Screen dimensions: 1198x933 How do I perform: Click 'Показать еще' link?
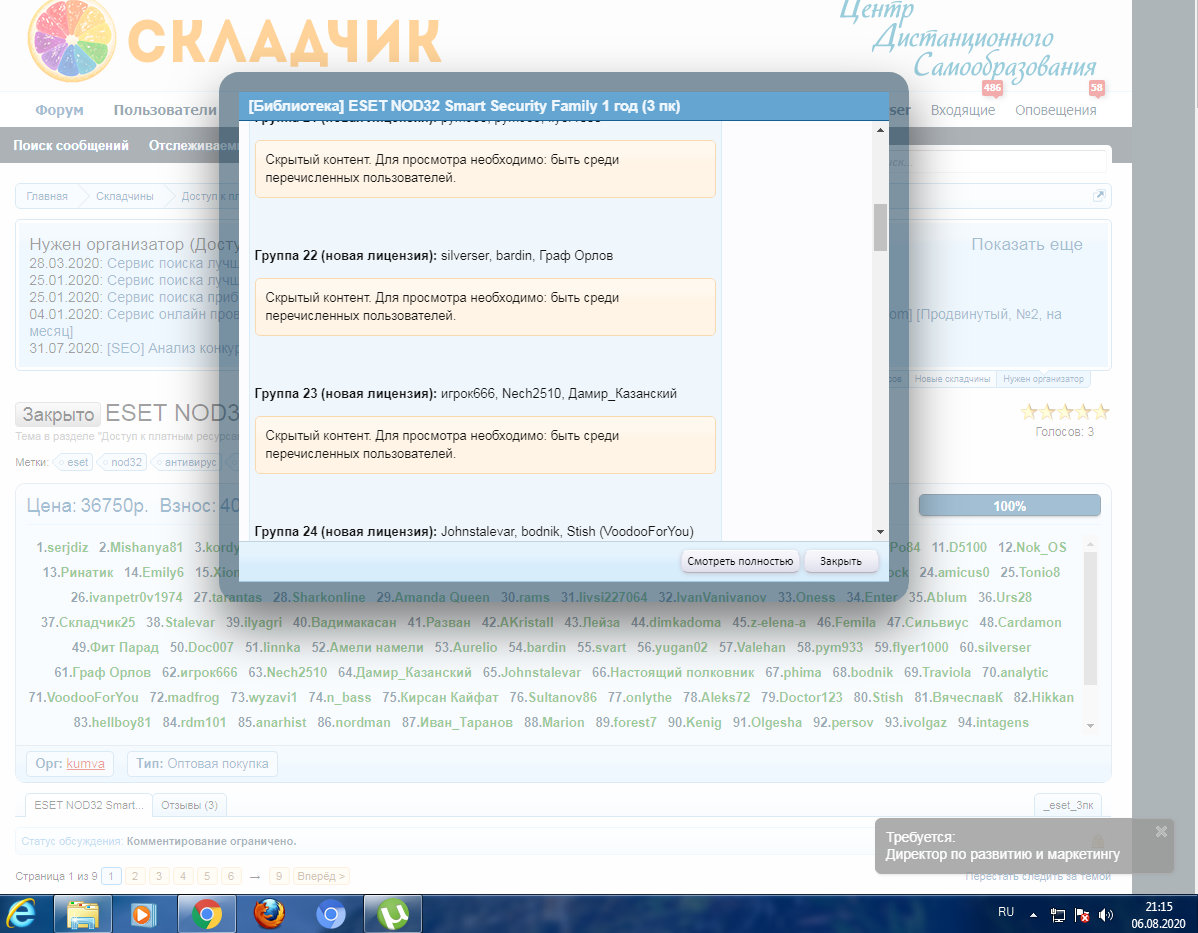point(1026,245)
